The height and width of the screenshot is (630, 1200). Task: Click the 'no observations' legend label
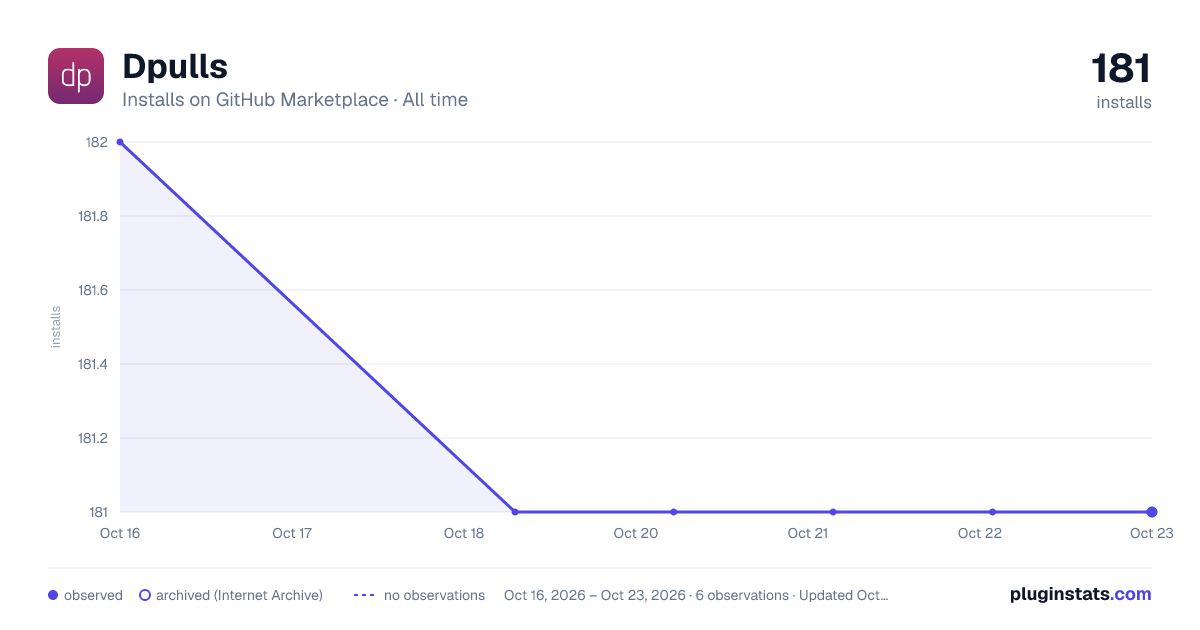coord(434,595)
